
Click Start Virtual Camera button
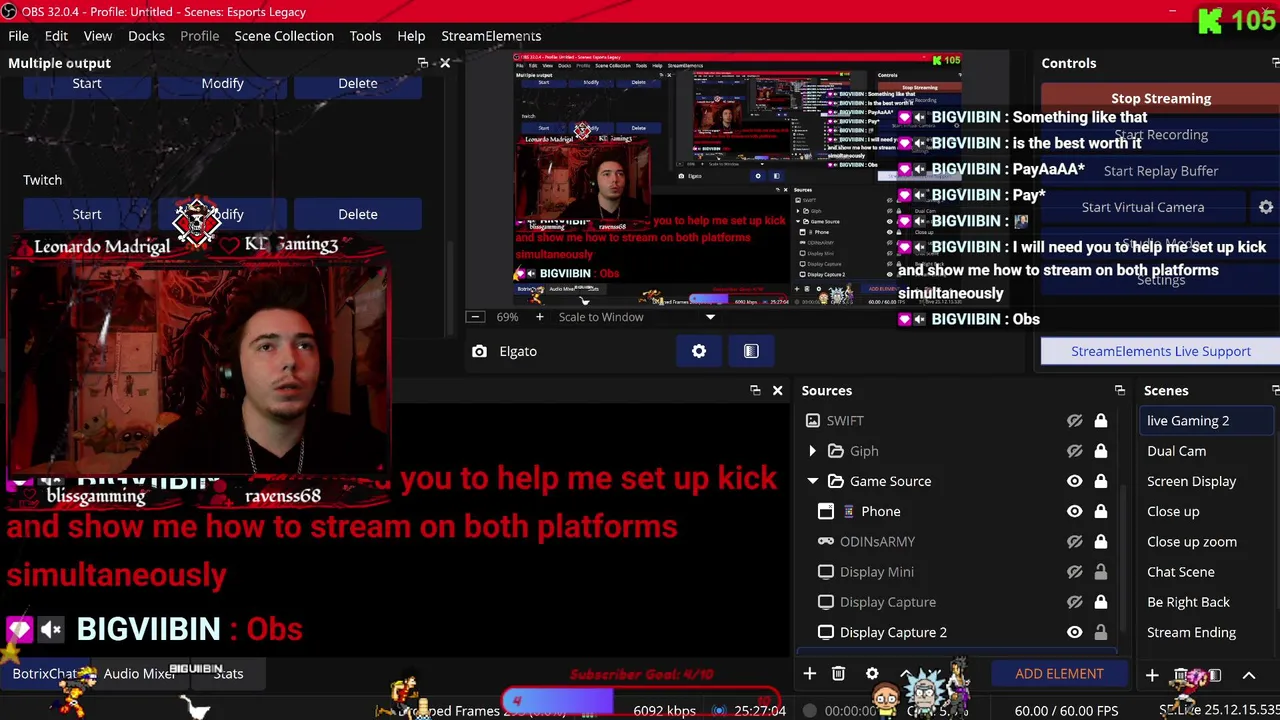pyautogui.click(x=1143, y=207)
